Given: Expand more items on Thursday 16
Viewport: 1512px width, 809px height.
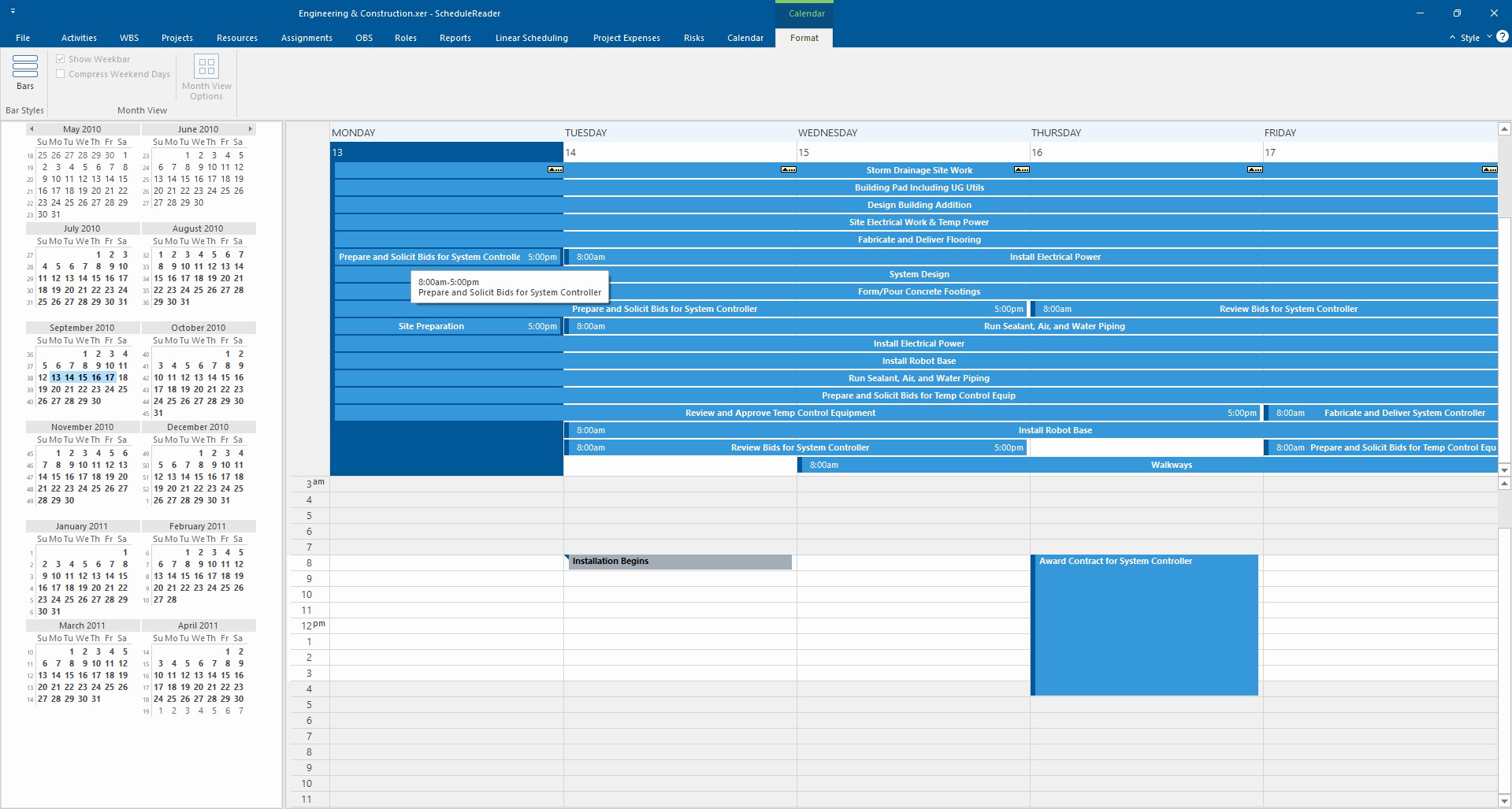Looking at the screenshot, I should 1255,169.
